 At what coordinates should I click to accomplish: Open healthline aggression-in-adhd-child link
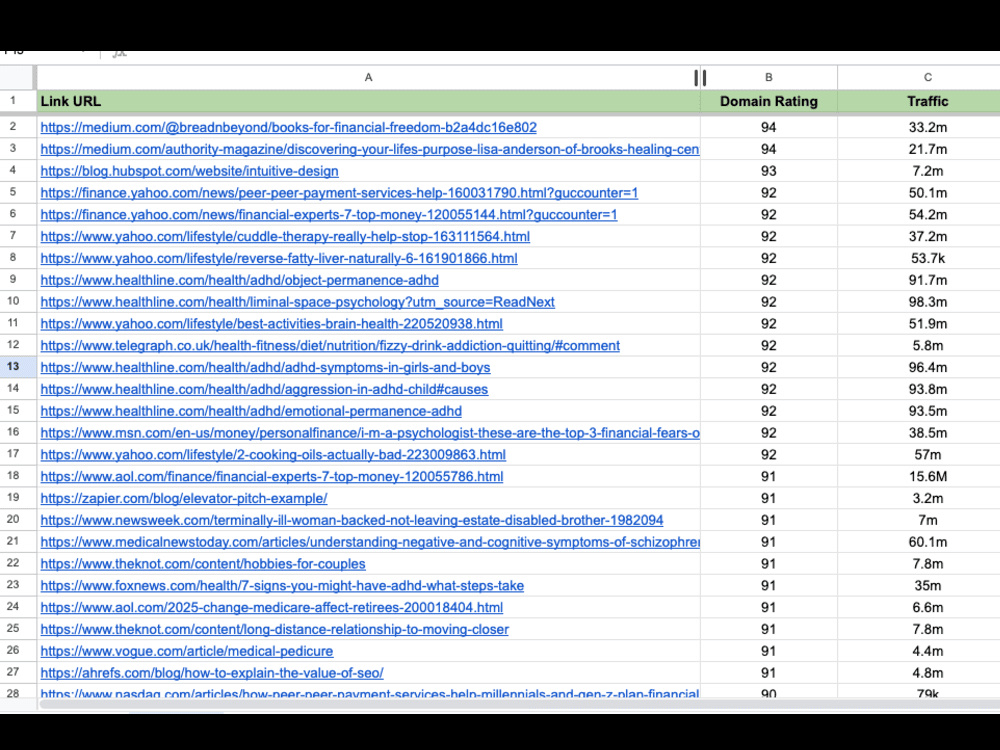click(264, 389)
